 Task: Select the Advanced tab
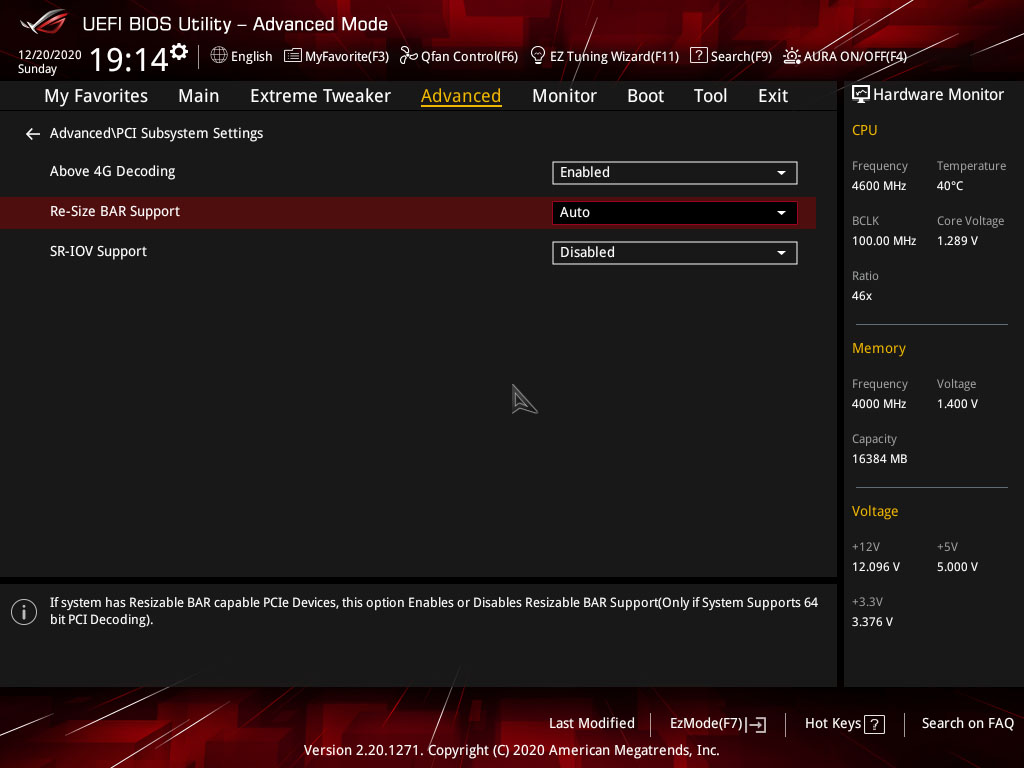tap(461, 96)
